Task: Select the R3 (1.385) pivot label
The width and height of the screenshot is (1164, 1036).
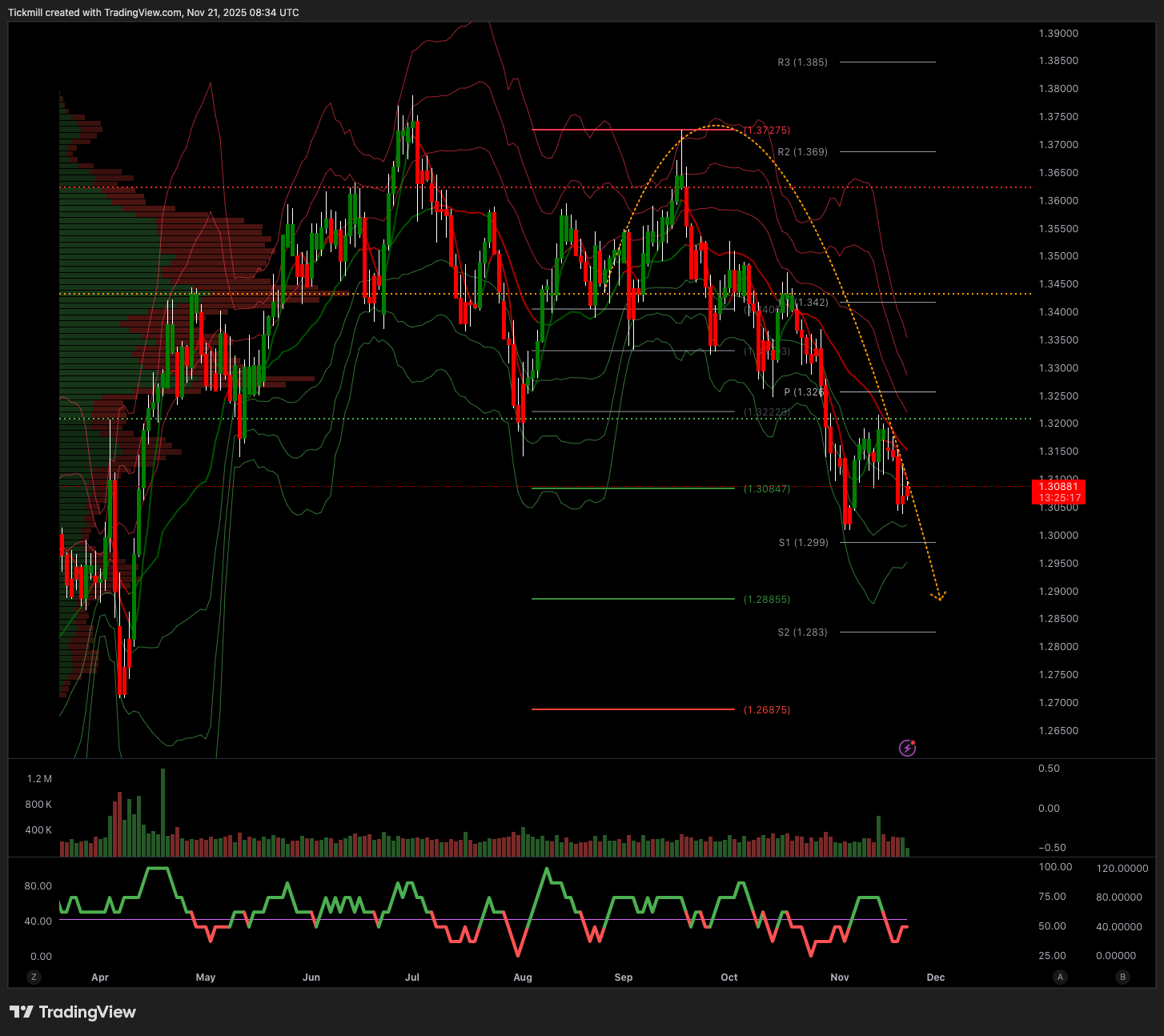Action: [802, 62]
